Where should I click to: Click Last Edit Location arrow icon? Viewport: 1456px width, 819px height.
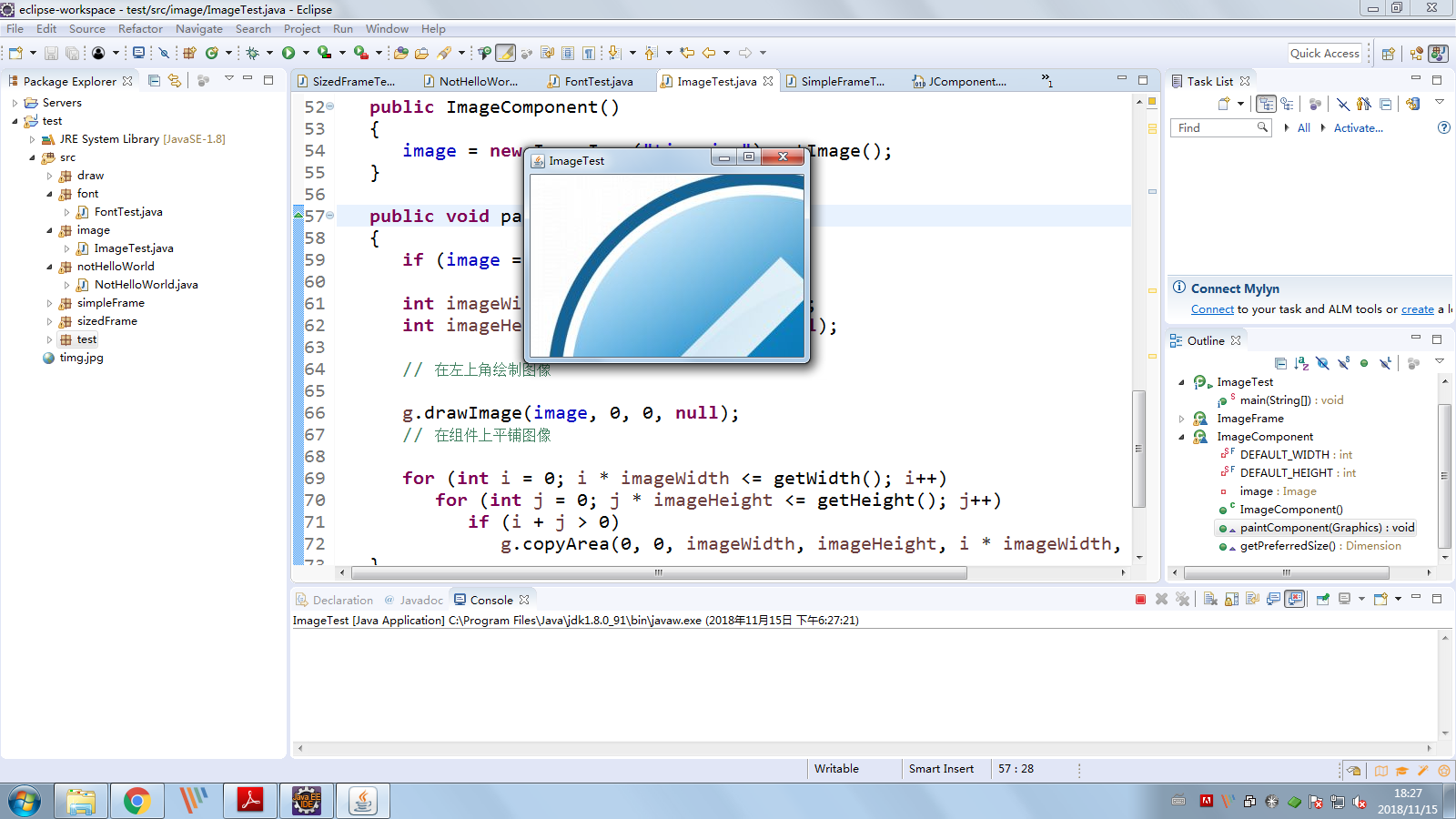[x=687, y=53]
